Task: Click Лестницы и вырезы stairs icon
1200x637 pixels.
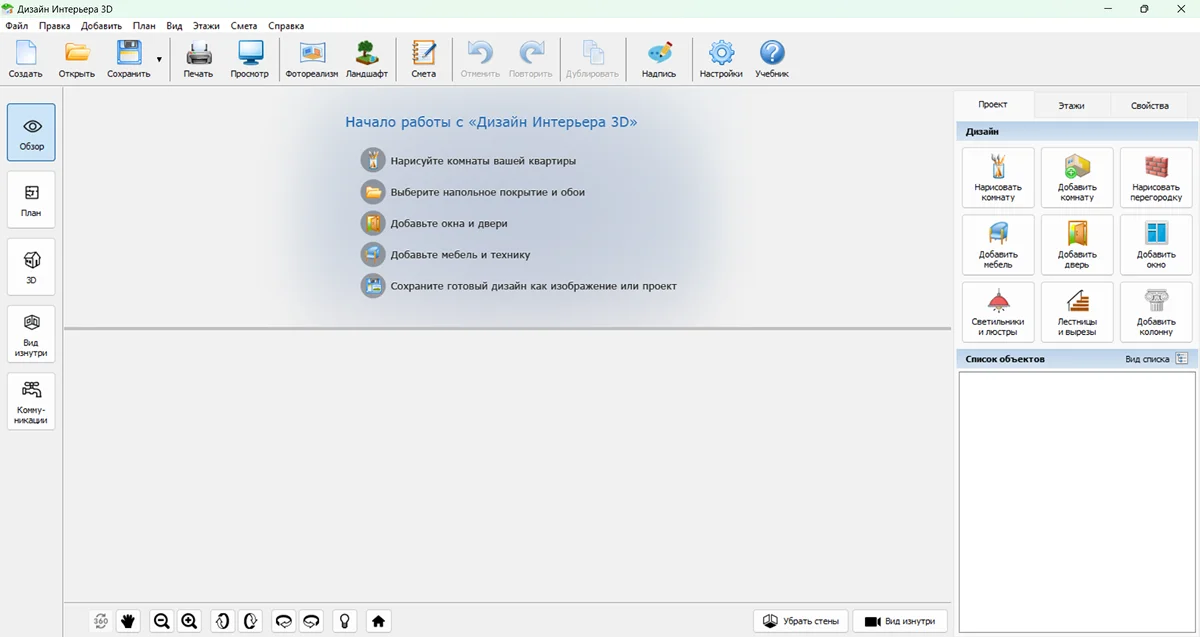Action: tap(1077, 312)
